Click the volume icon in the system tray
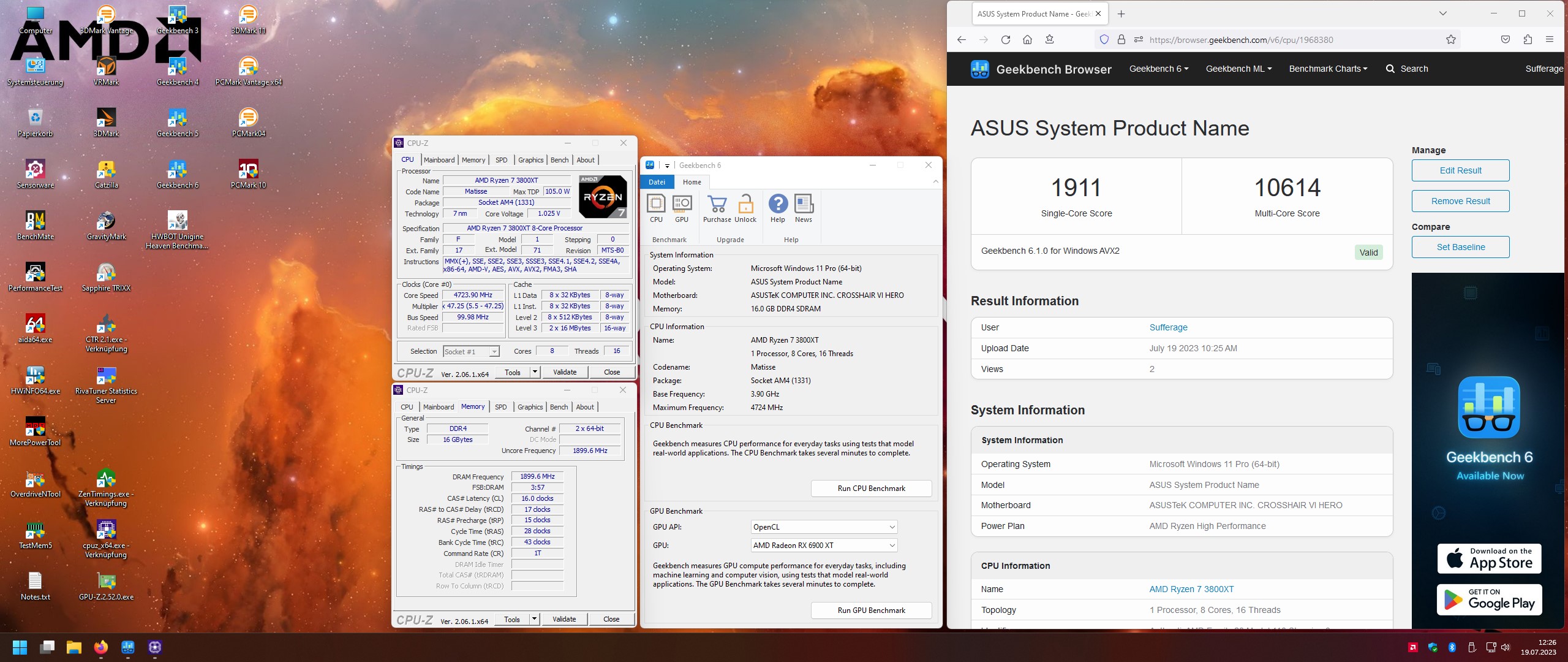The height and width of the screenshot is (662, 1568). 1506,647
